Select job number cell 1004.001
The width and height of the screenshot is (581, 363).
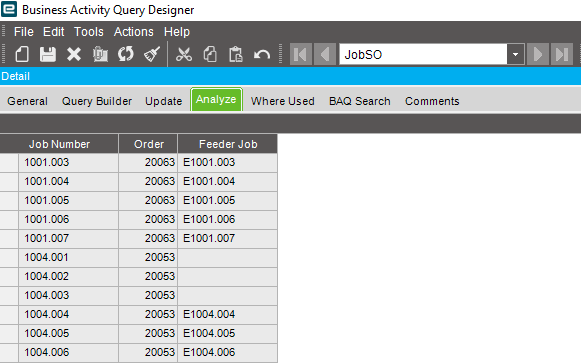click(69, 257)
